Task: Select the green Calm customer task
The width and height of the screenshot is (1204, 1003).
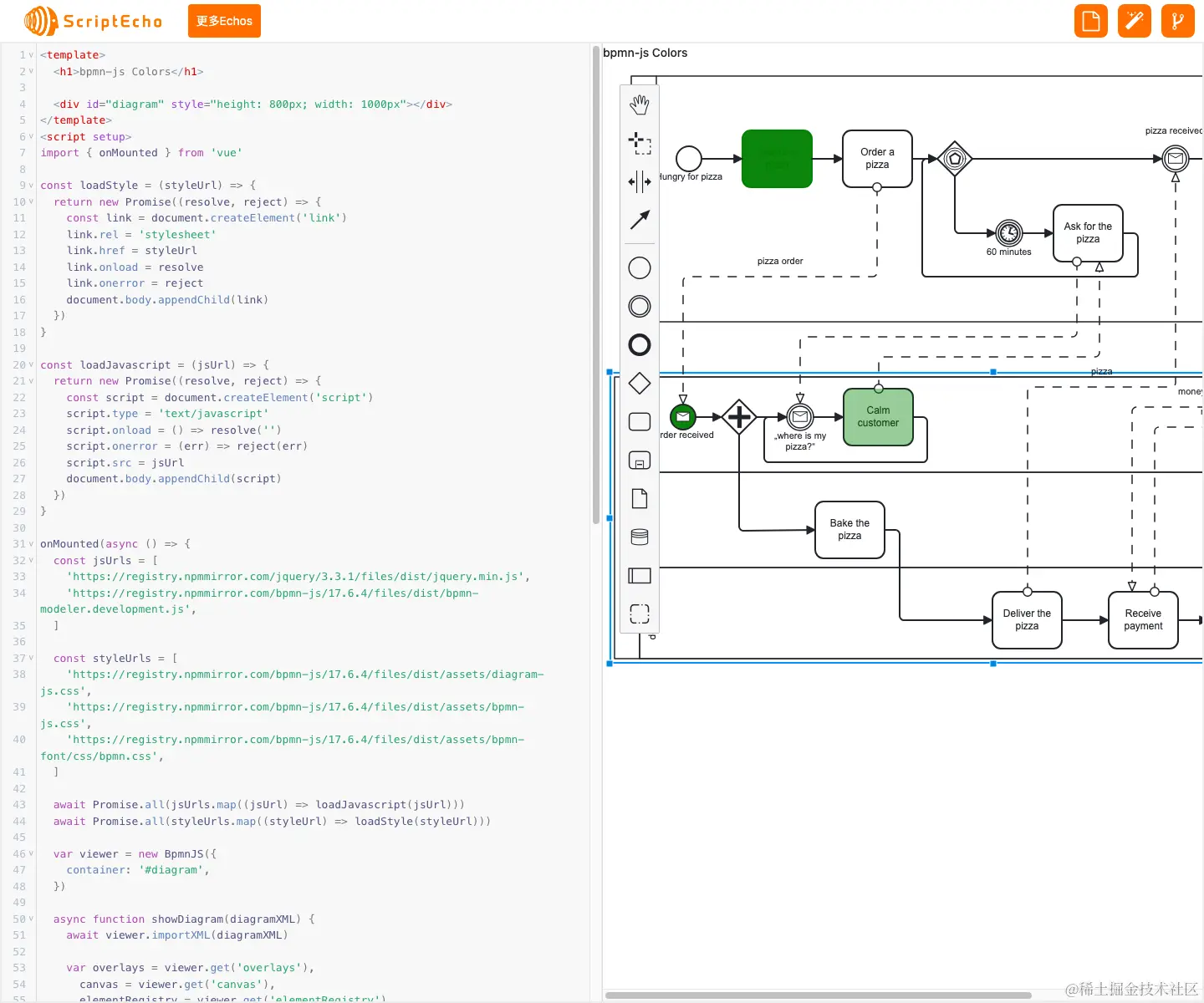Action: pyautogui.click(x=878, y=417)
